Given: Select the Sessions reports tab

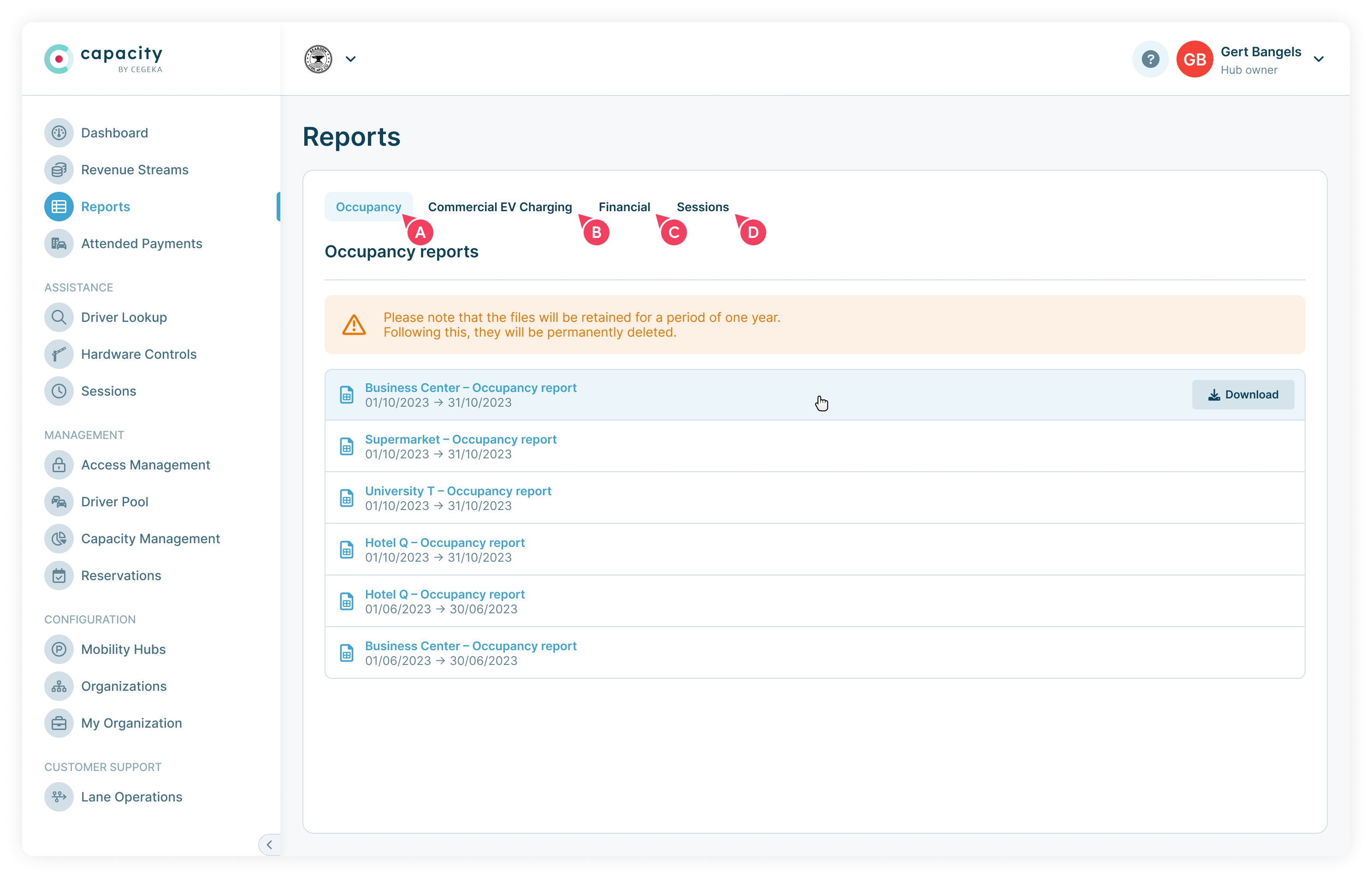Looking at the screenshot, I should (702, 207).
